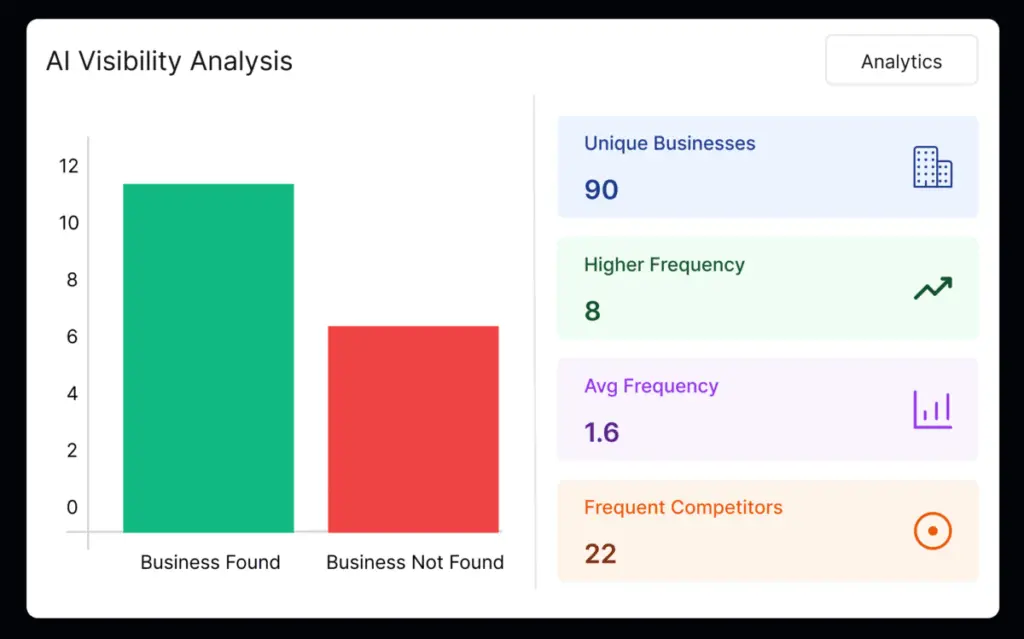Click the Unique Businesses card
Screen dimensions: 1024x639
click(767, 167)
